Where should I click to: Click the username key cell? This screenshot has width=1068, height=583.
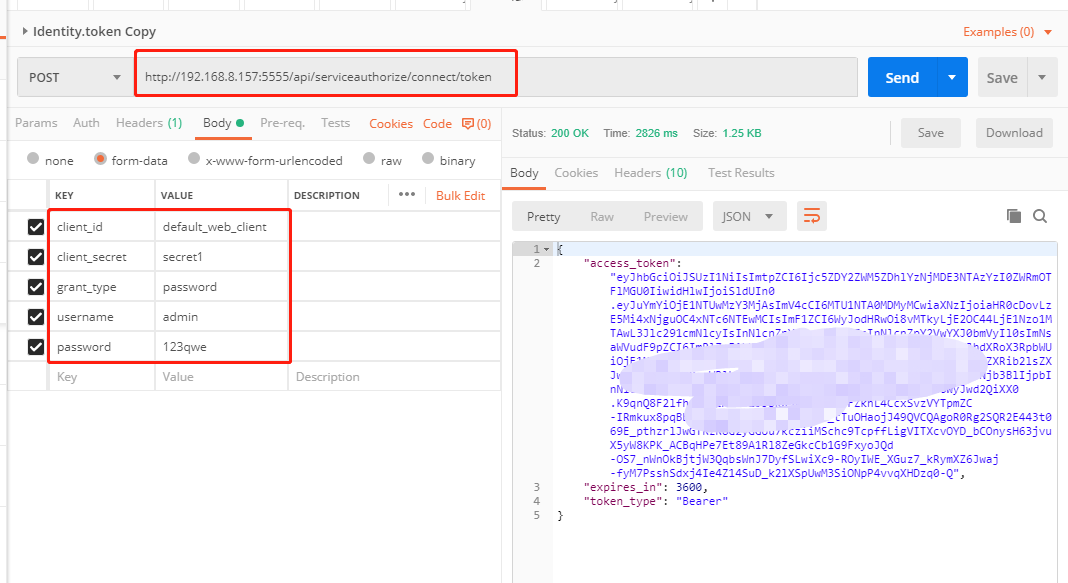pyautogui.click(x=102, y=317)
